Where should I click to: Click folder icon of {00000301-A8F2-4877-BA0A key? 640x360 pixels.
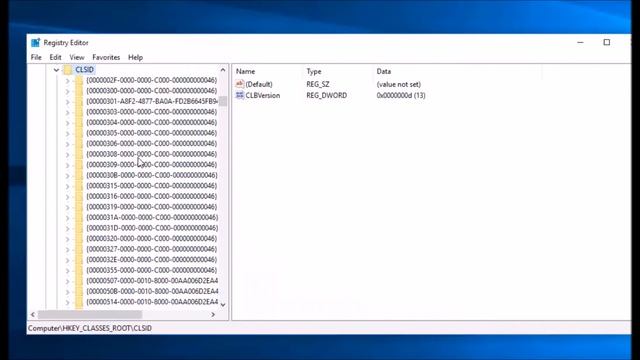pos(79,102)
